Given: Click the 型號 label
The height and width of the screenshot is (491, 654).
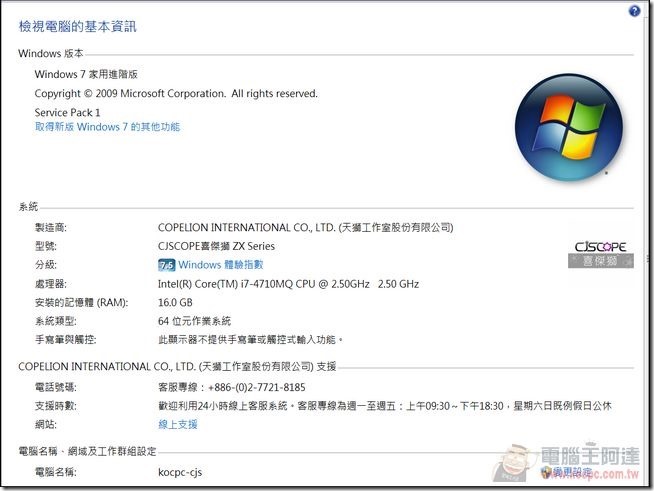Looking at the screenshot, I should pos(45,246).
